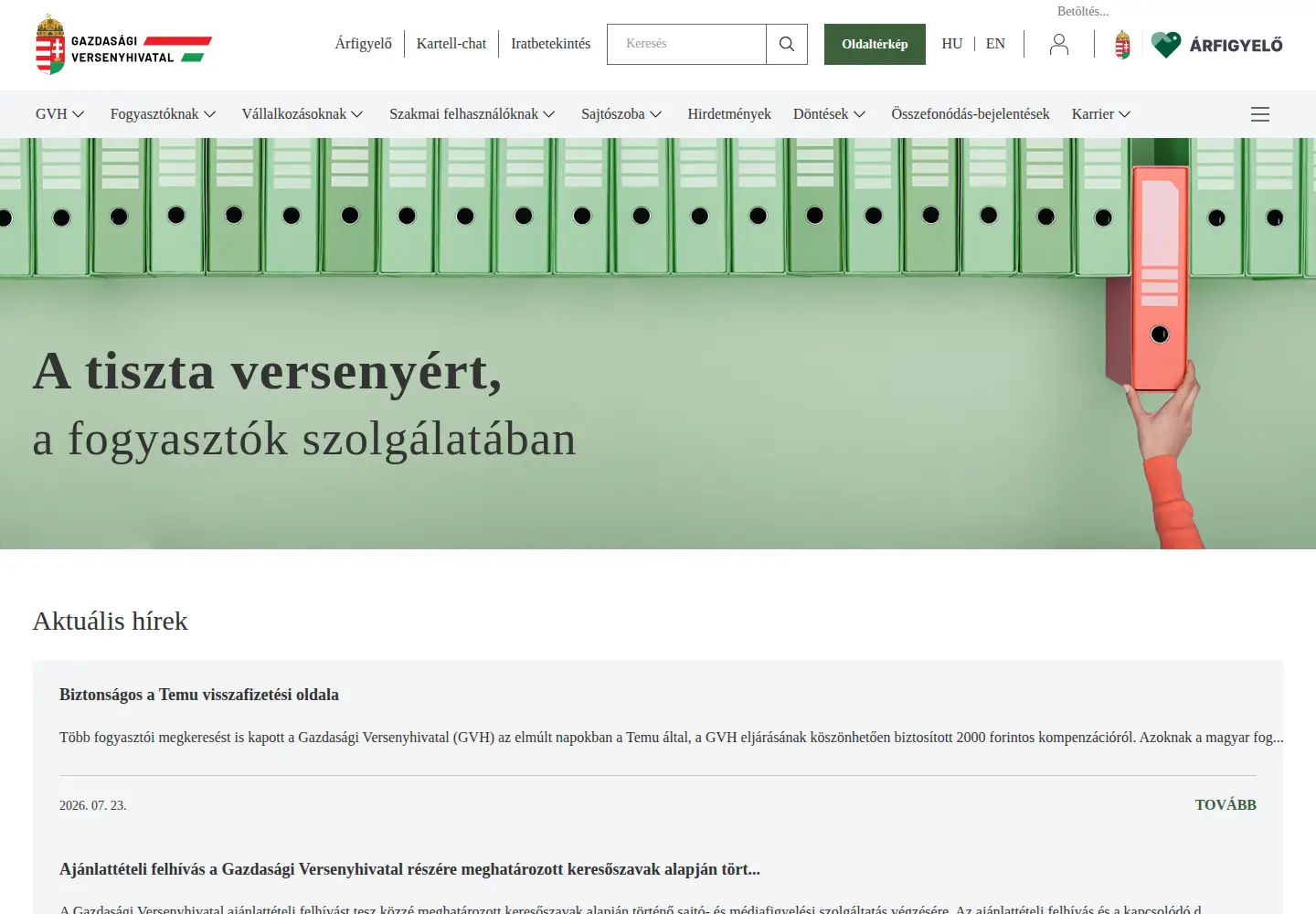Open the Árfigyelő heart logo
The height and width of the screenshot is (914, 1316).
coord(1217,44)
